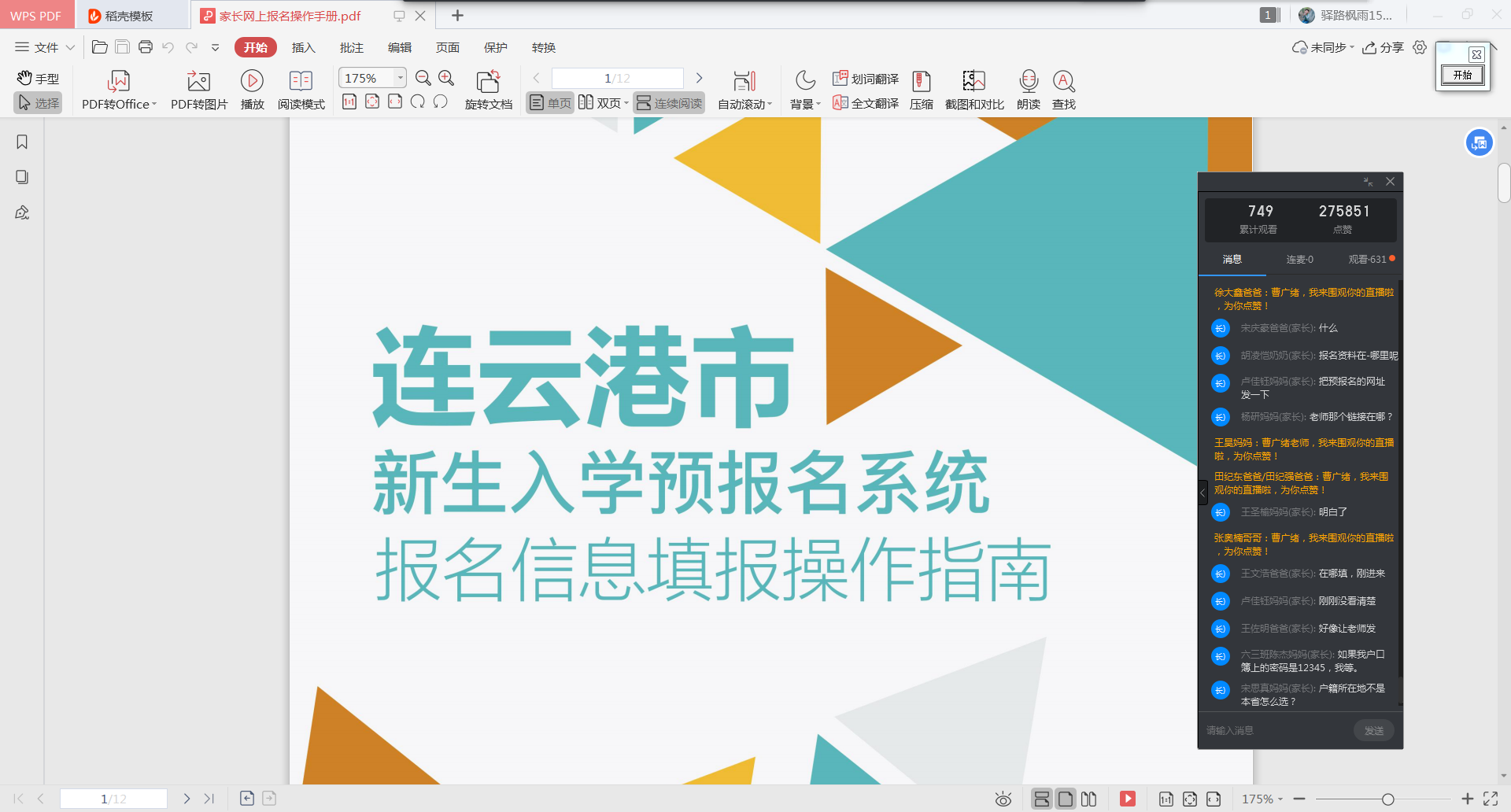Enable eye-protection mode in status bar
The width and height of the screenshot is (1511, 812).
[x=1003, y=798]
